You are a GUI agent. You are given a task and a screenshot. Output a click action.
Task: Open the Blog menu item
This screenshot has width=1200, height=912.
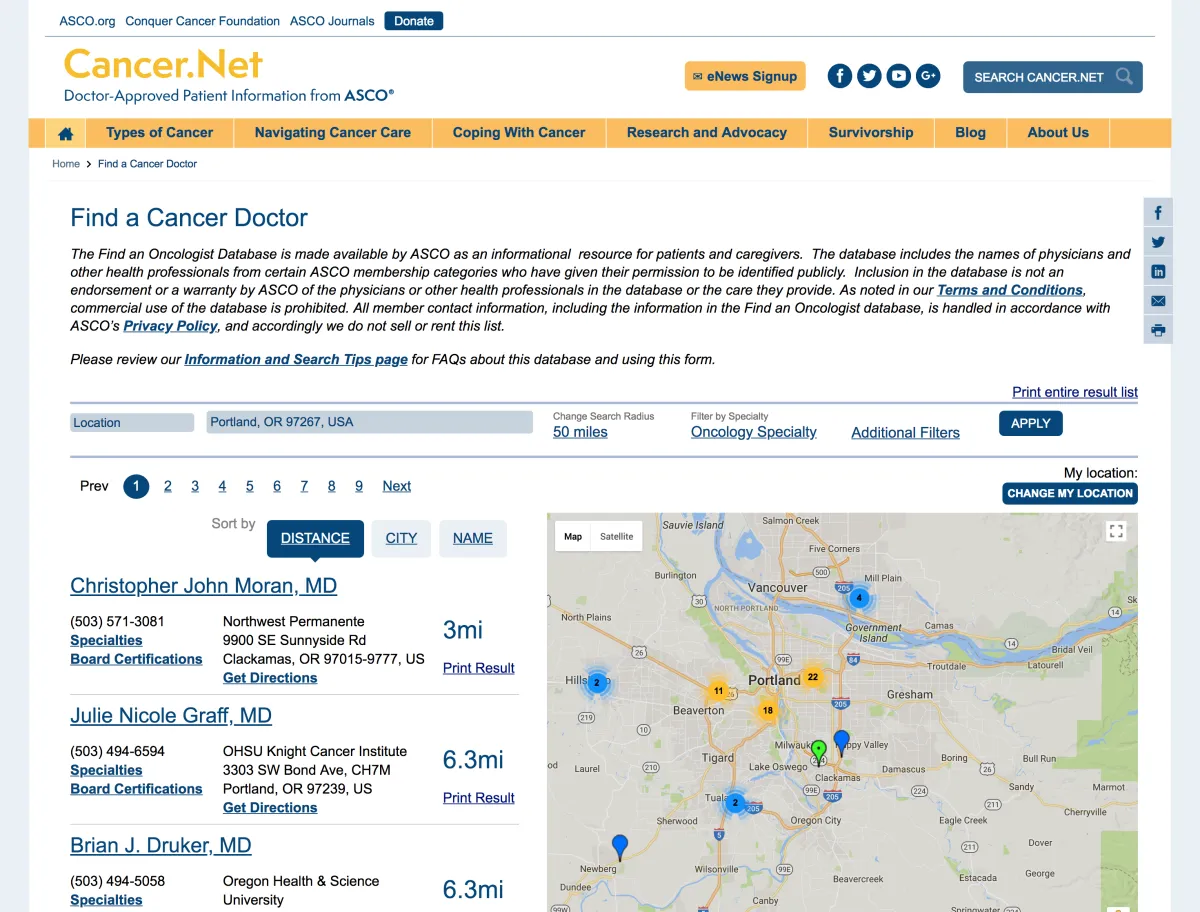(970, 133)
